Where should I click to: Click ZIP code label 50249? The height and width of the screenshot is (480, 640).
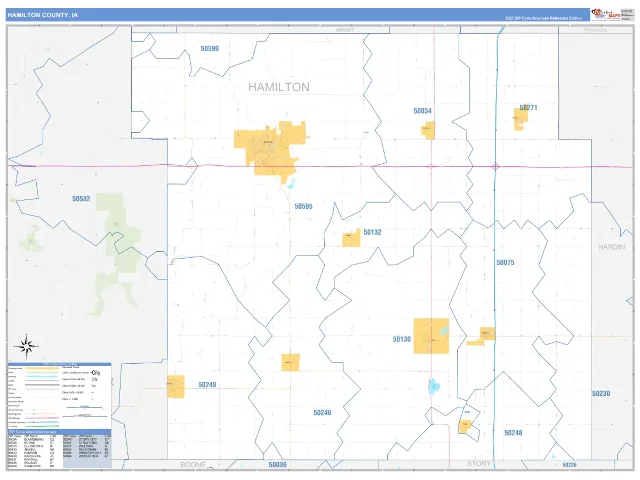click(x=207, y=385)
